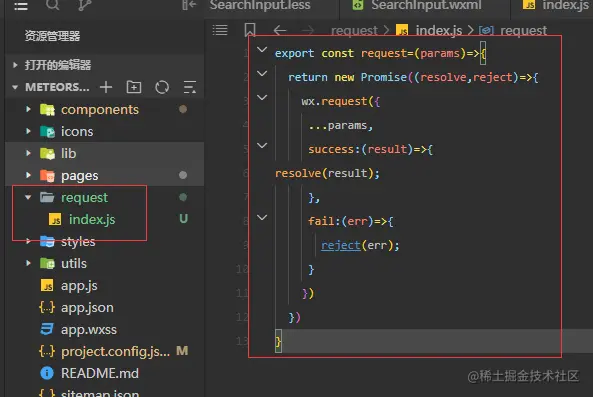Expand the pages folder arrow

28,175
